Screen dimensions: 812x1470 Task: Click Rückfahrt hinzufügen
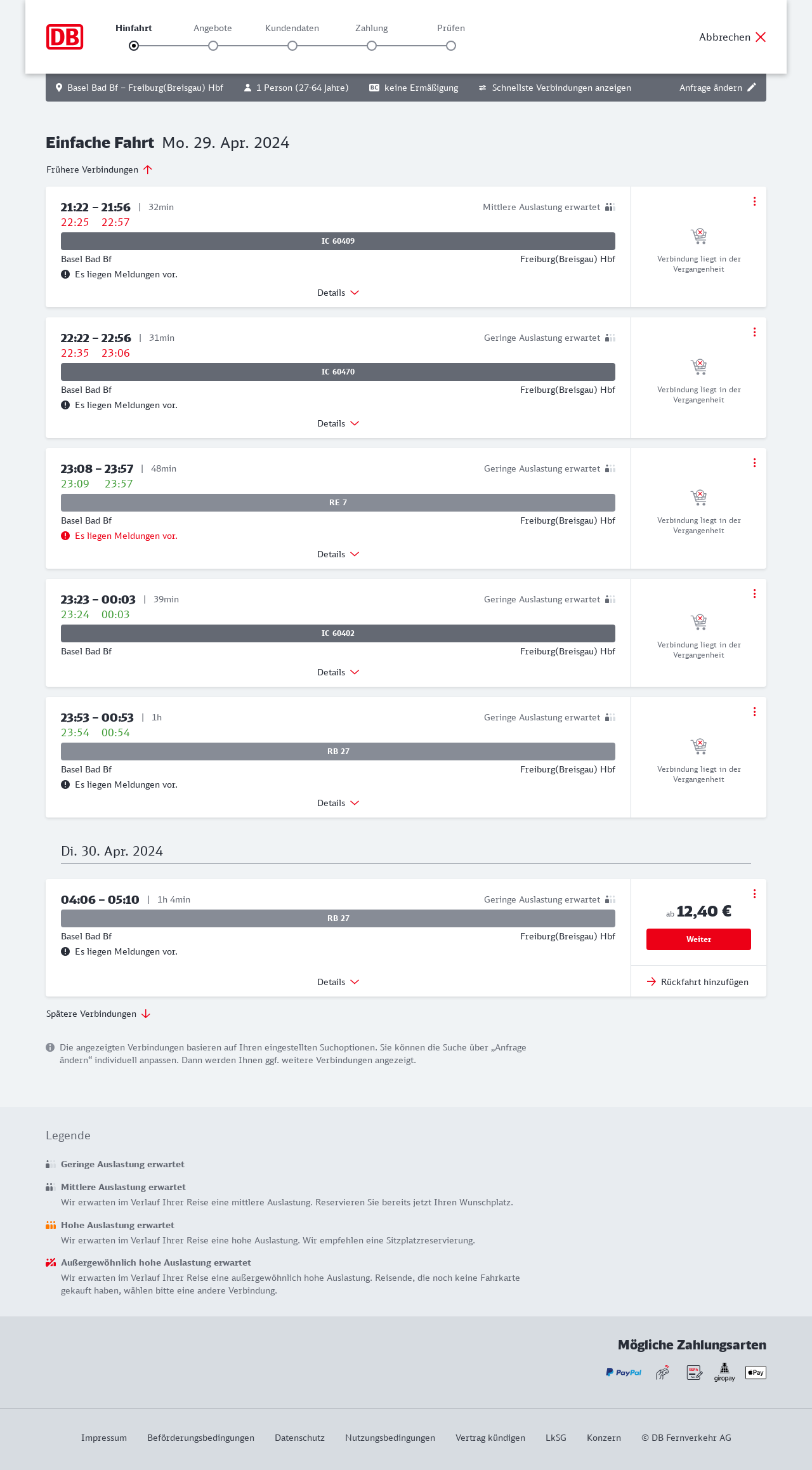pos(698,982)
